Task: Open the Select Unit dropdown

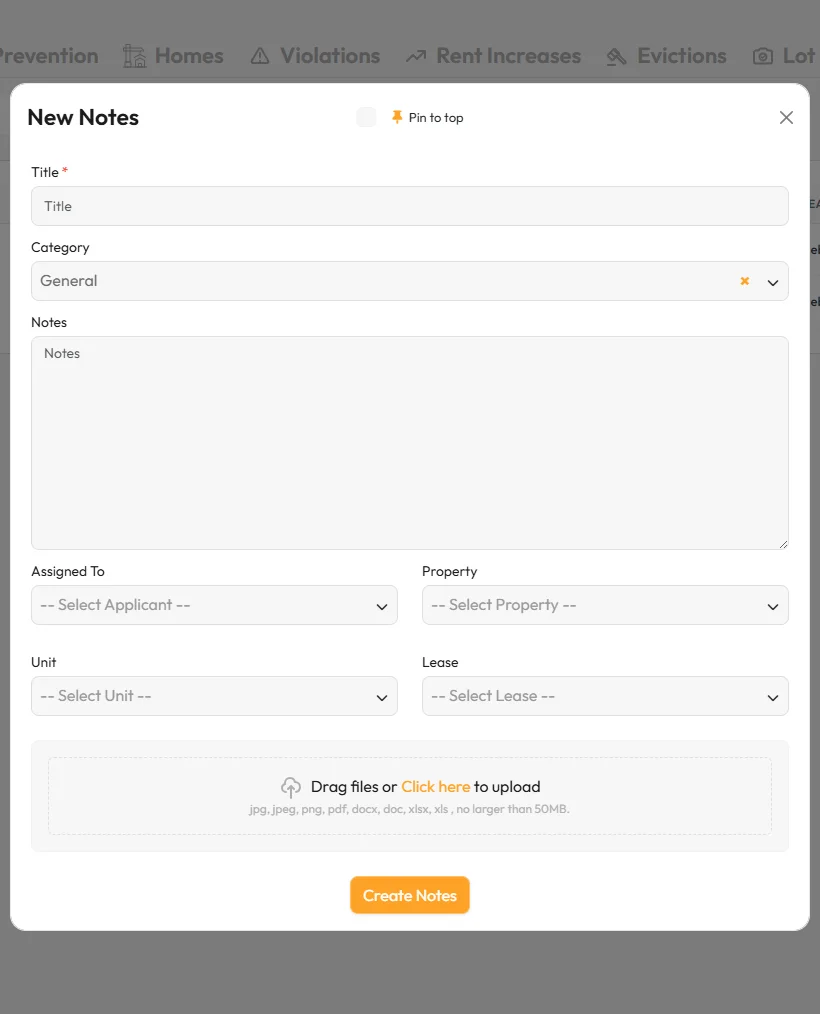Action: coord(214,696)
